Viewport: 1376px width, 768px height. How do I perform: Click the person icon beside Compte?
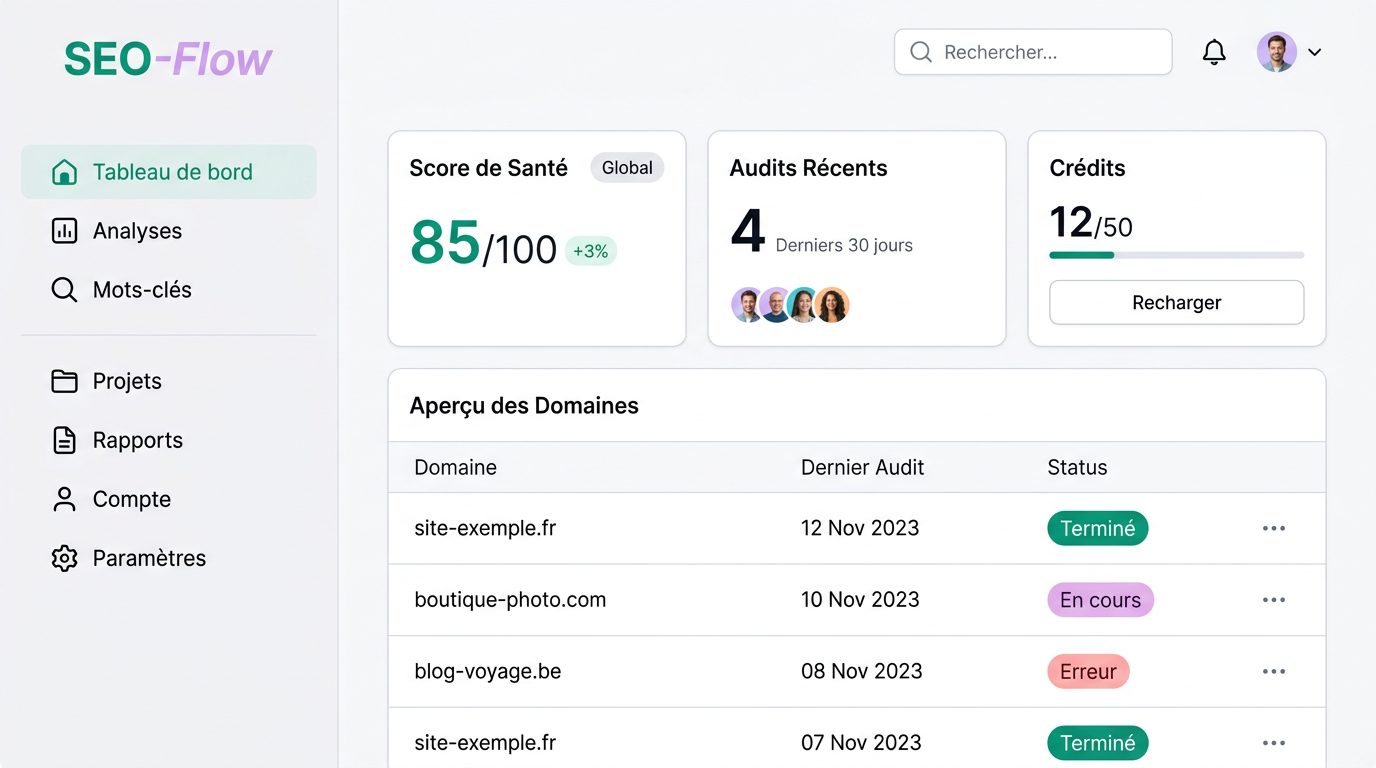coord(64,499)
